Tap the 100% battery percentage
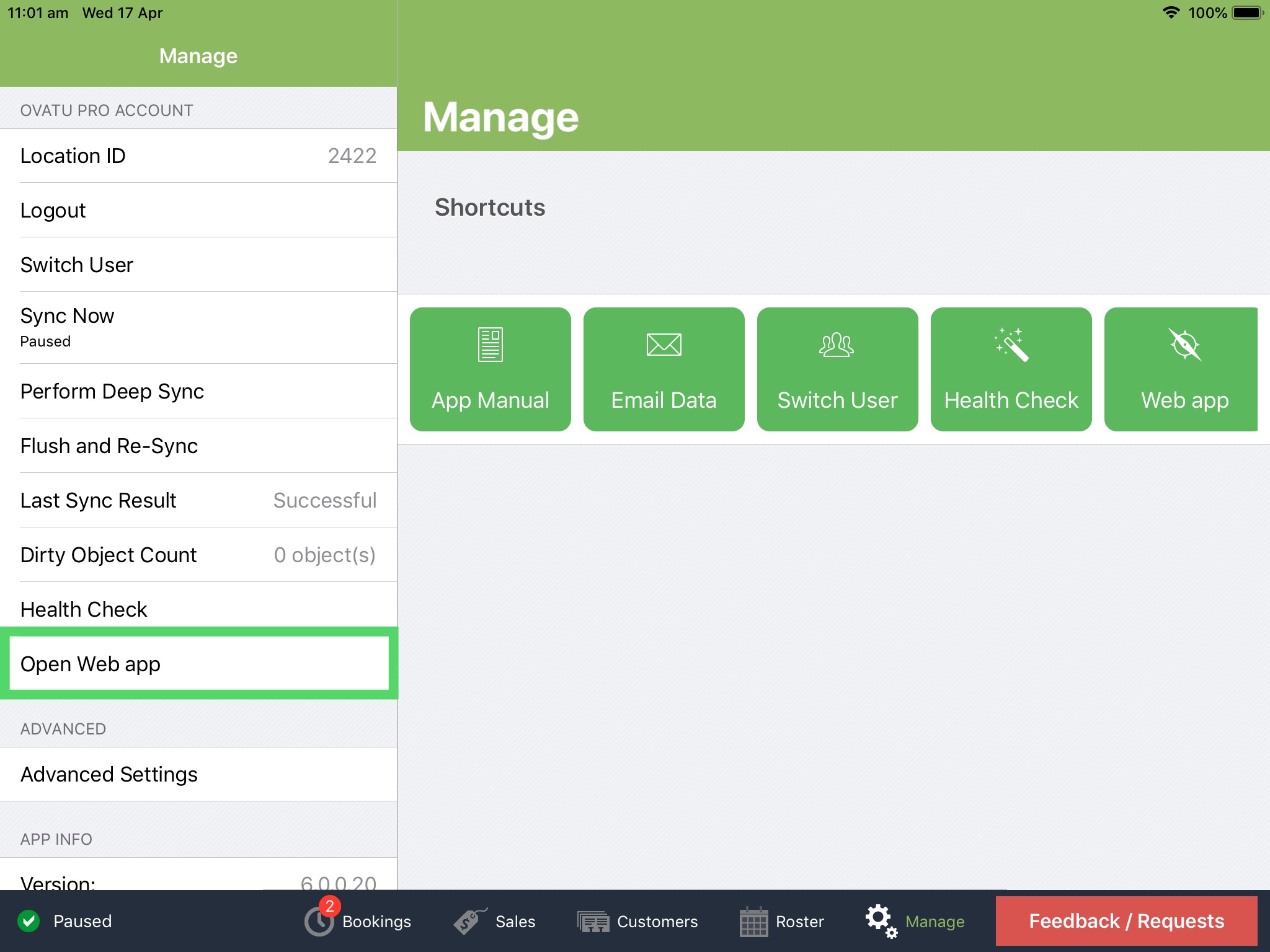This screenshot has height=952, width=1270. [x=1207, y=12]
